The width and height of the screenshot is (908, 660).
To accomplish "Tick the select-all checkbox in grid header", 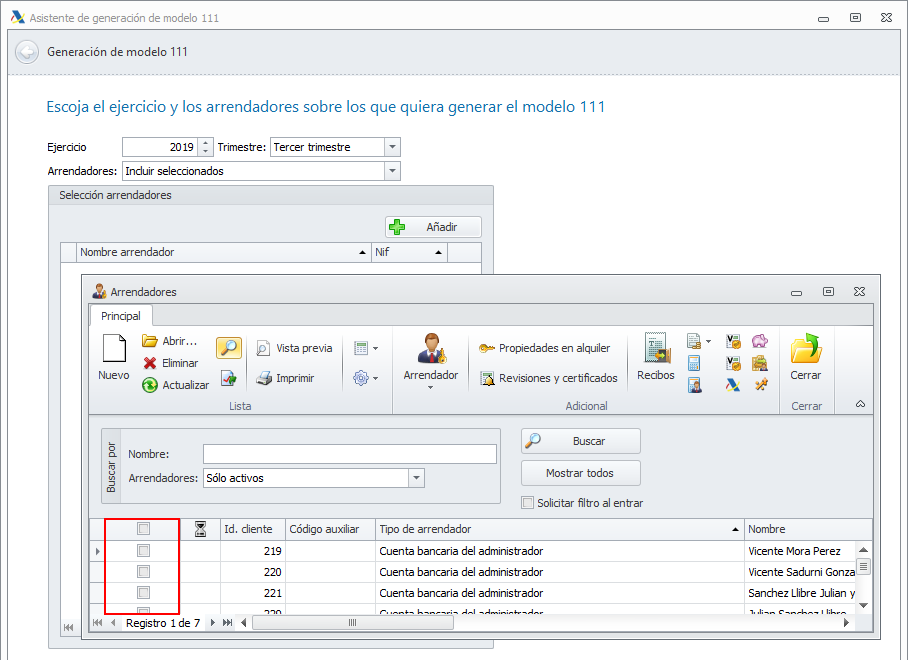I will (x=144, y=529).
